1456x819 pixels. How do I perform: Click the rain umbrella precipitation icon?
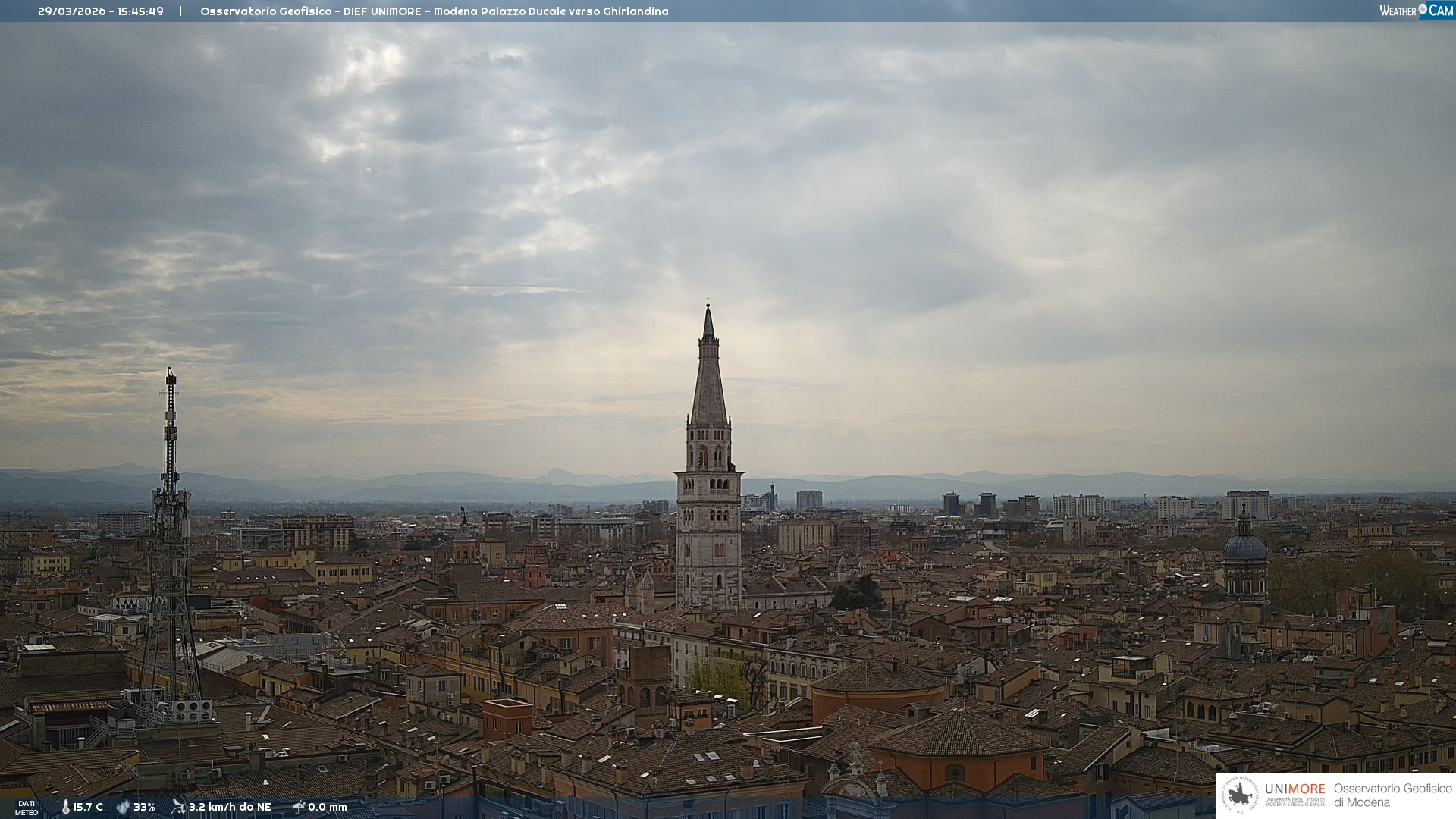click(299, 807)
